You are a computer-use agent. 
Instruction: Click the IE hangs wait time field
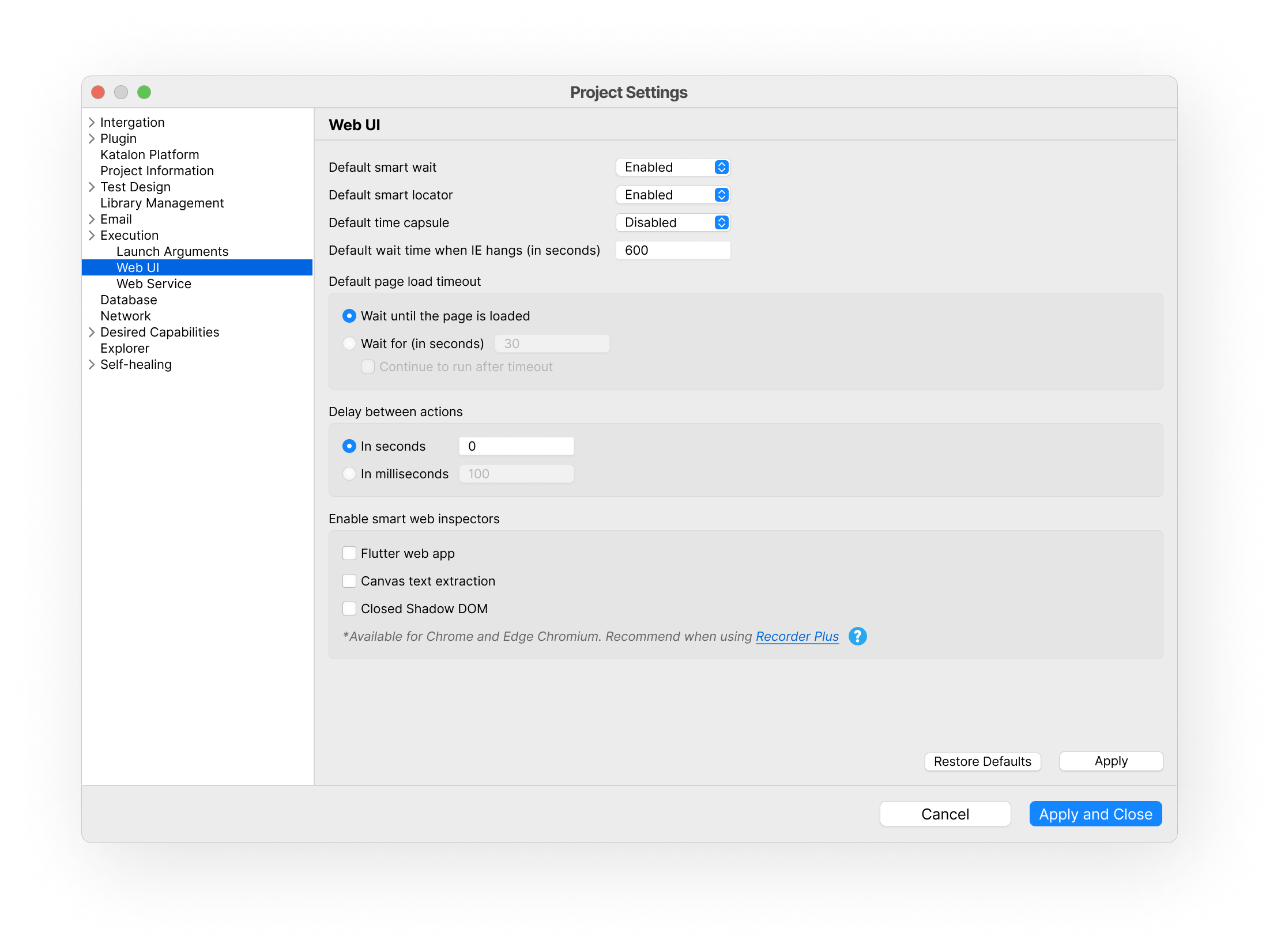[x=672, y=250]
